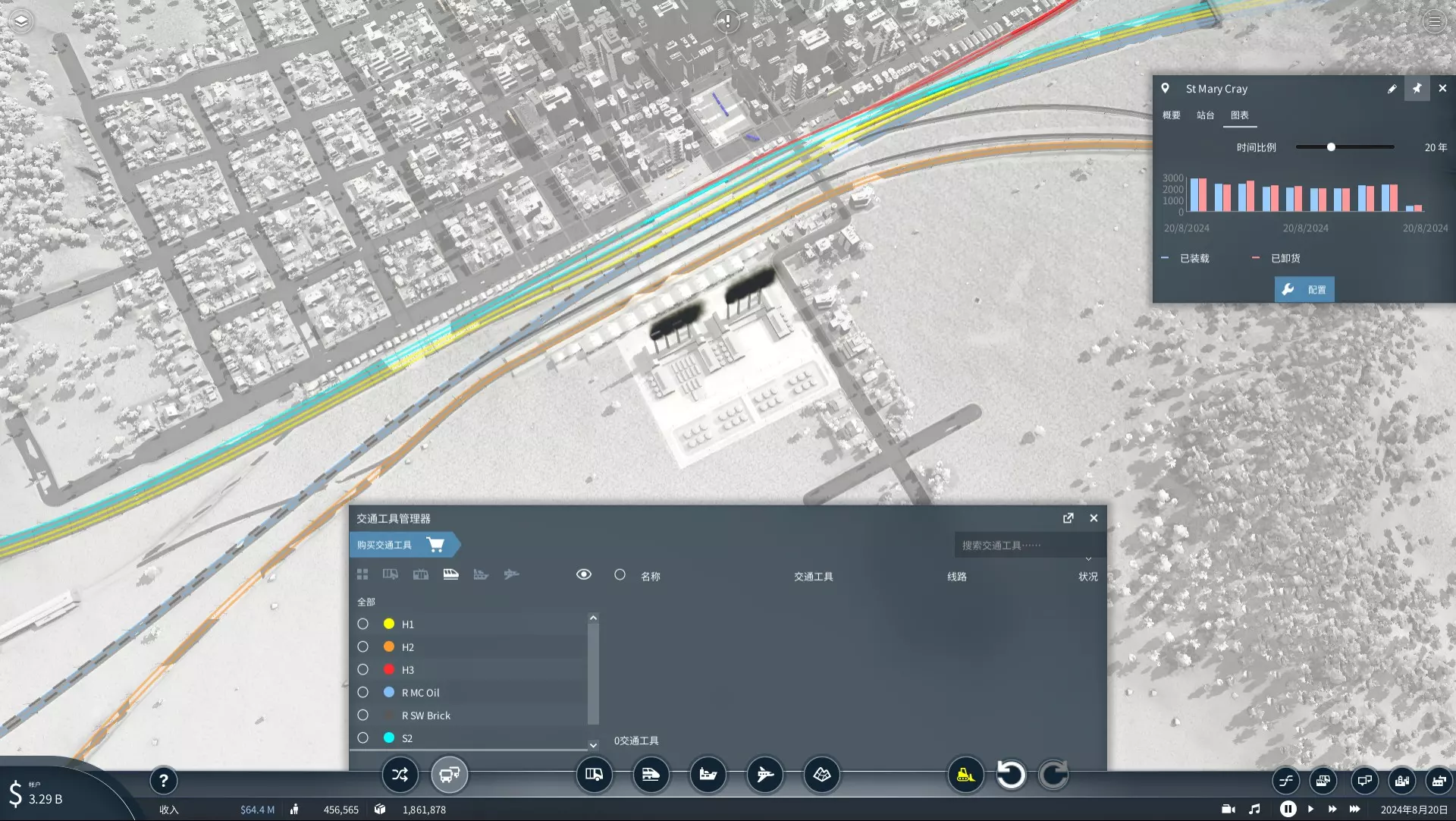Open the airplane construction menu

pyautogui.click(x=764, y=775)
